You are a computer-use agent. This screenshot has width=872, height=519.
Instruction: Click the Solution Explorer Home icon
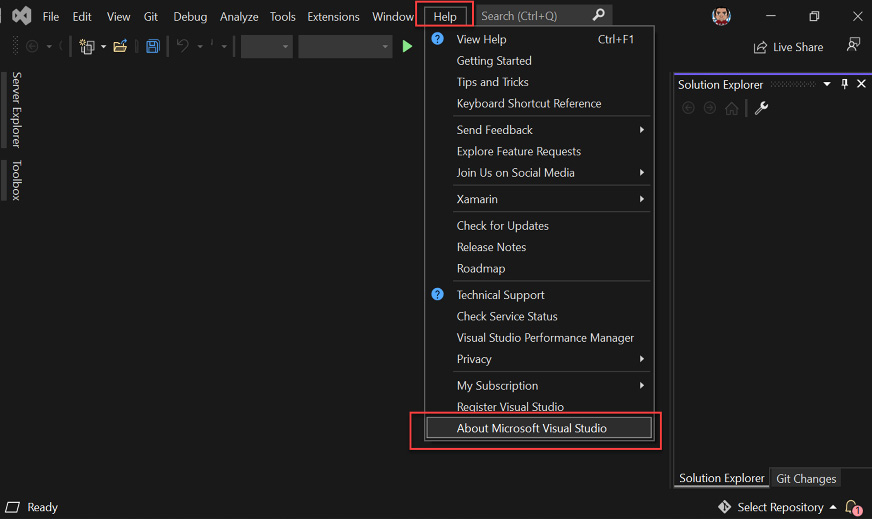coord(732,108)
